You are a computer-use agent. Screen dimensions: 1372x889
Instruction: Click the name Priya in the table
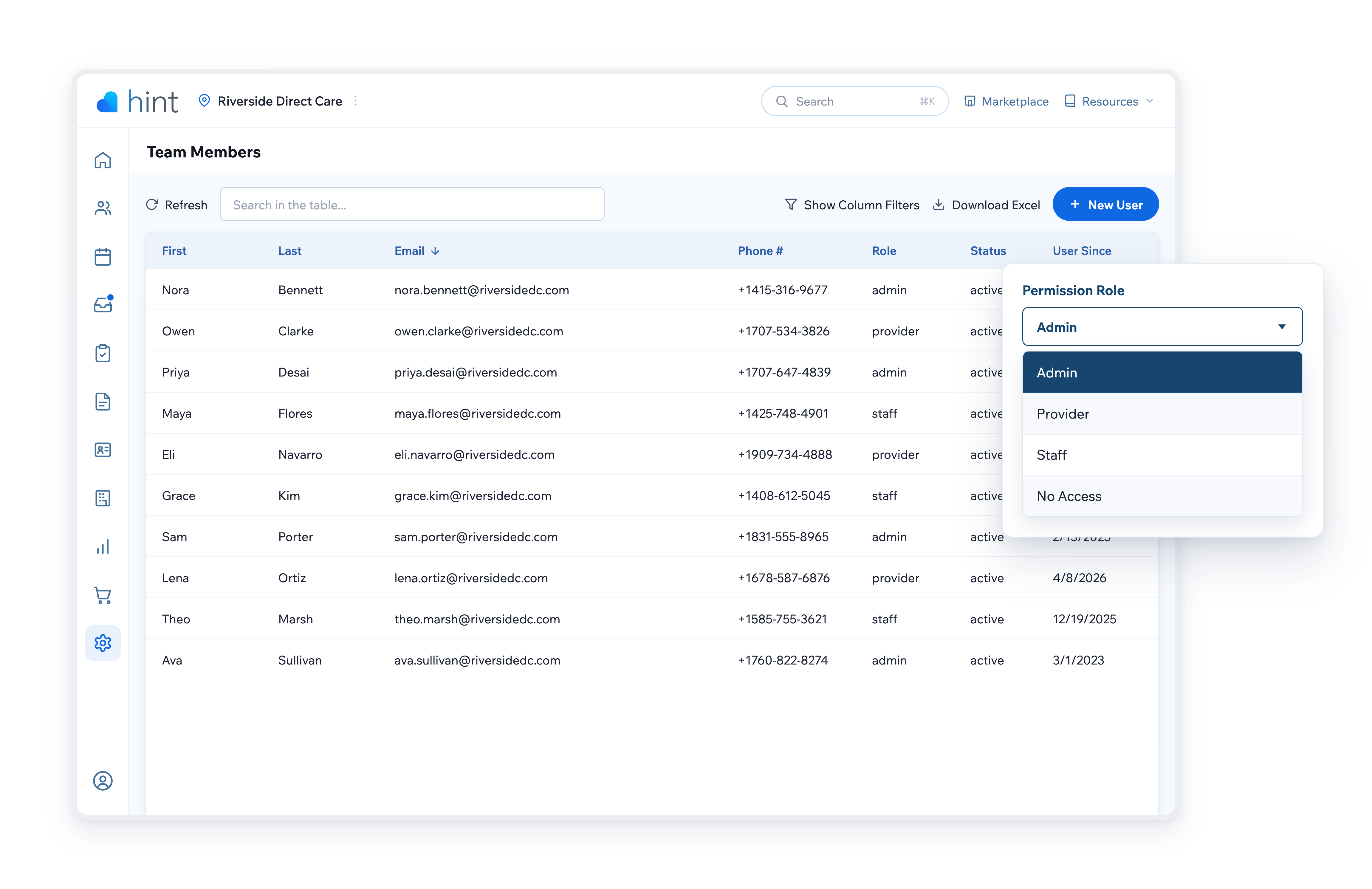click(x=176, y=372)
